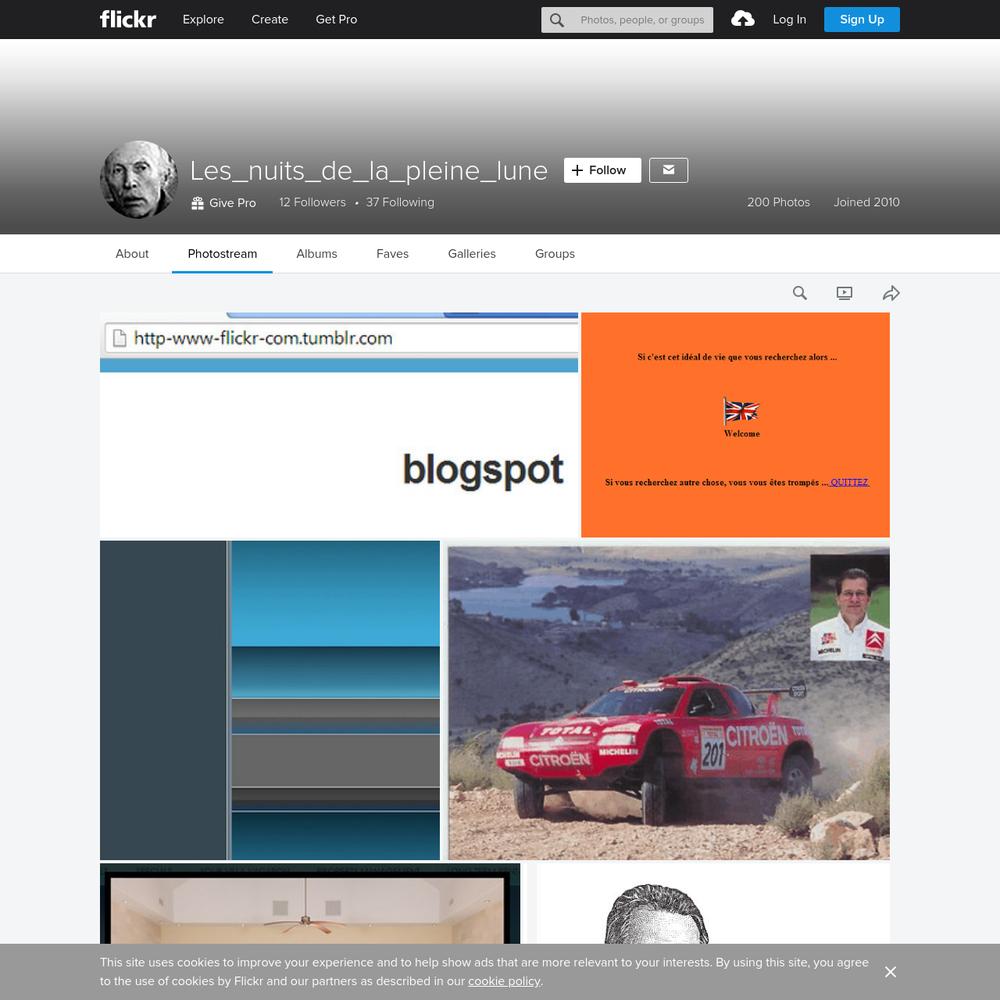The image size is (1000, 1000).
Task: Open the Create menu item
Action: click(x=270, y=19)
